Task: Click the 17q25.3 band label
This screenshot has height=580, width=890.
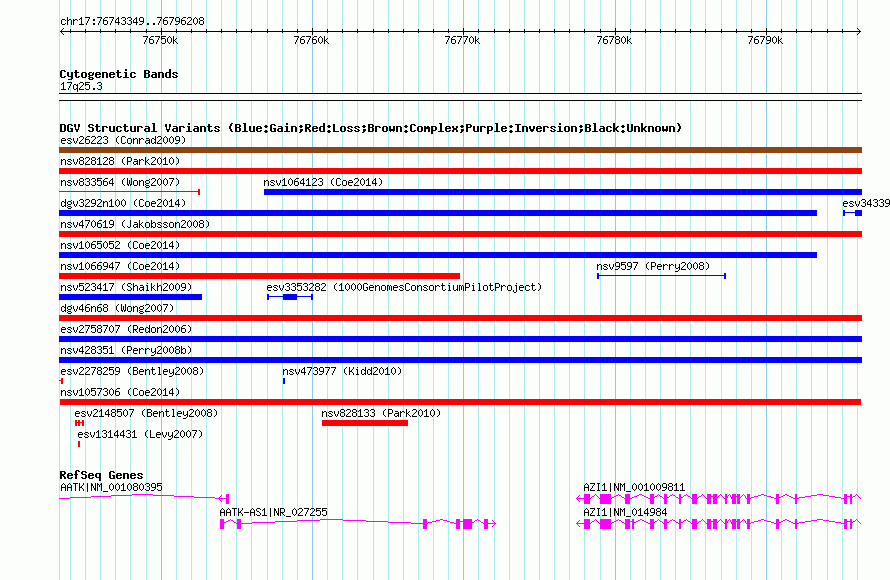Action: (x=81, y=86)
